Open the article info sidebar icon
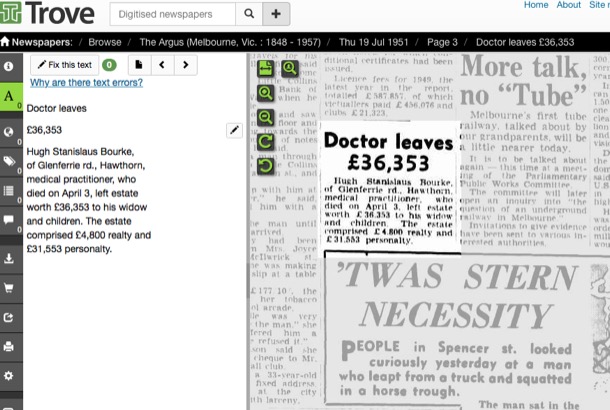The width and height of the screenshot is (610, 410). (10, 66)
